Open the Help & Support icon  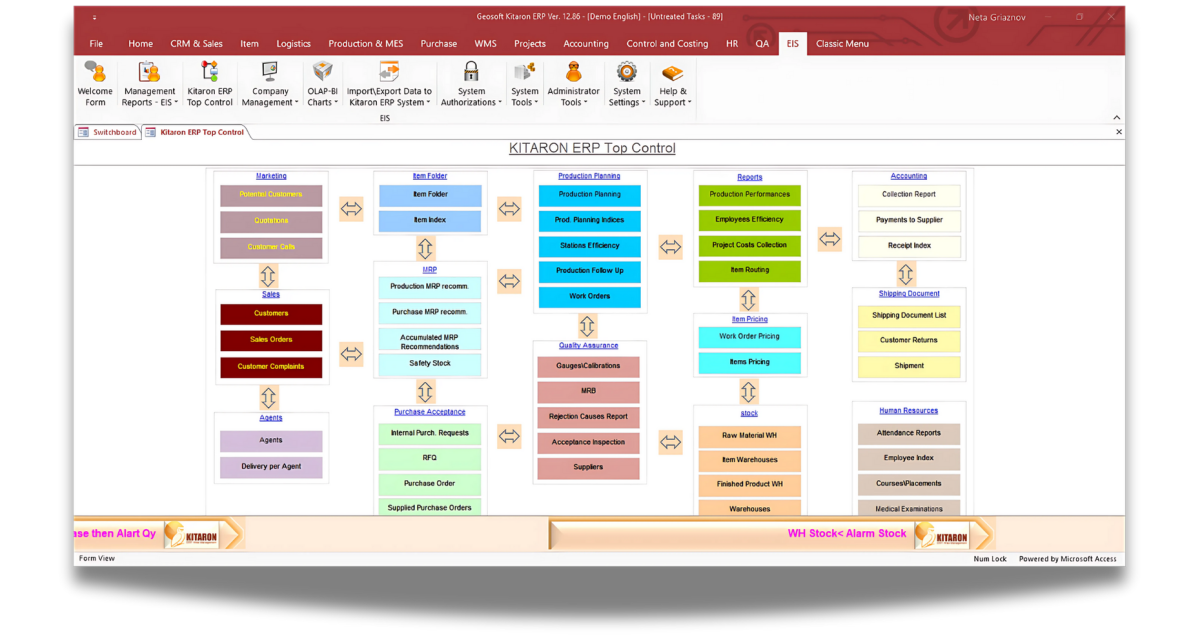pyautogui.click(x=673, y=73)
